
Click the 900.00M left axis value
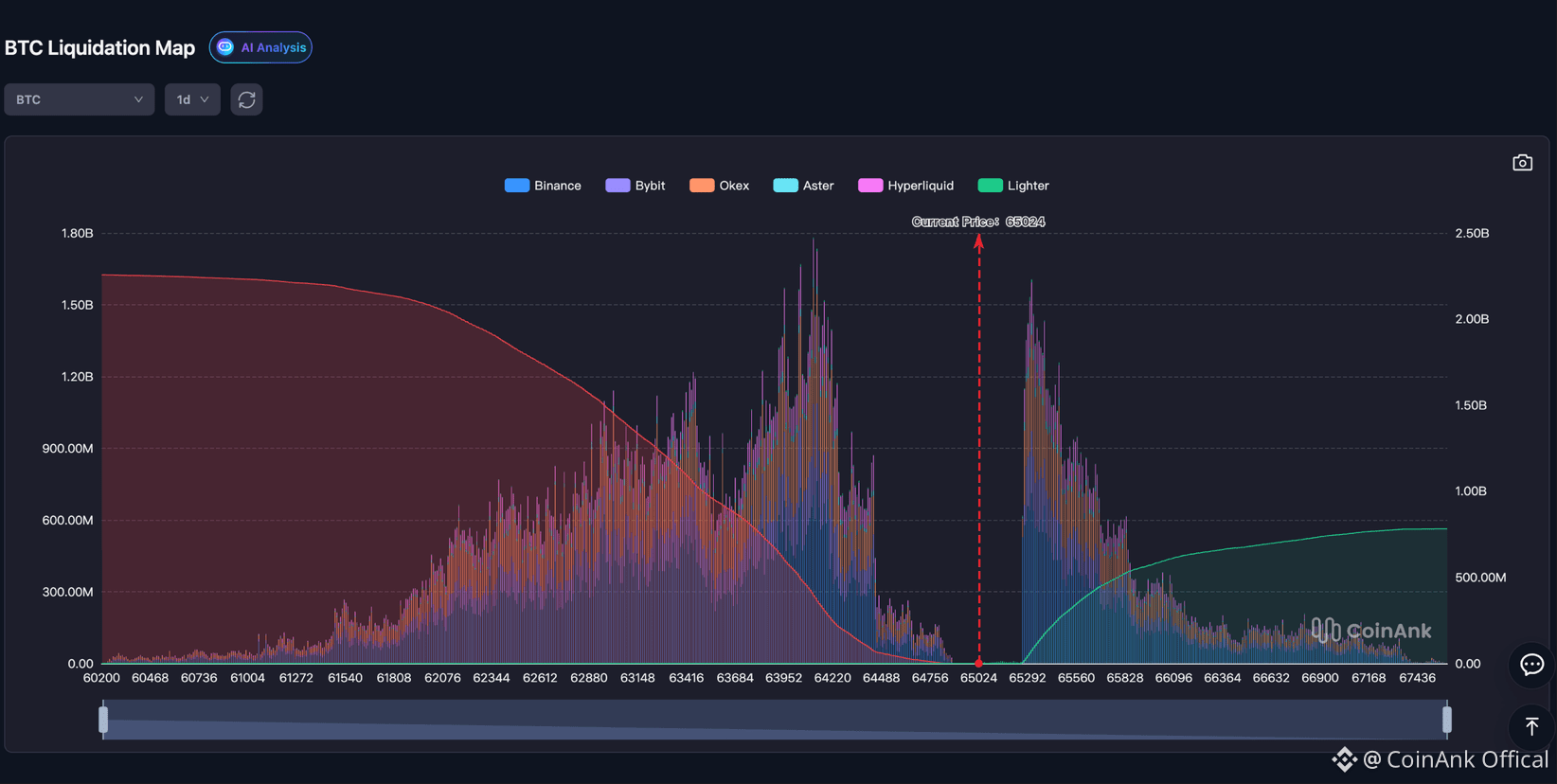click(67, 449)
